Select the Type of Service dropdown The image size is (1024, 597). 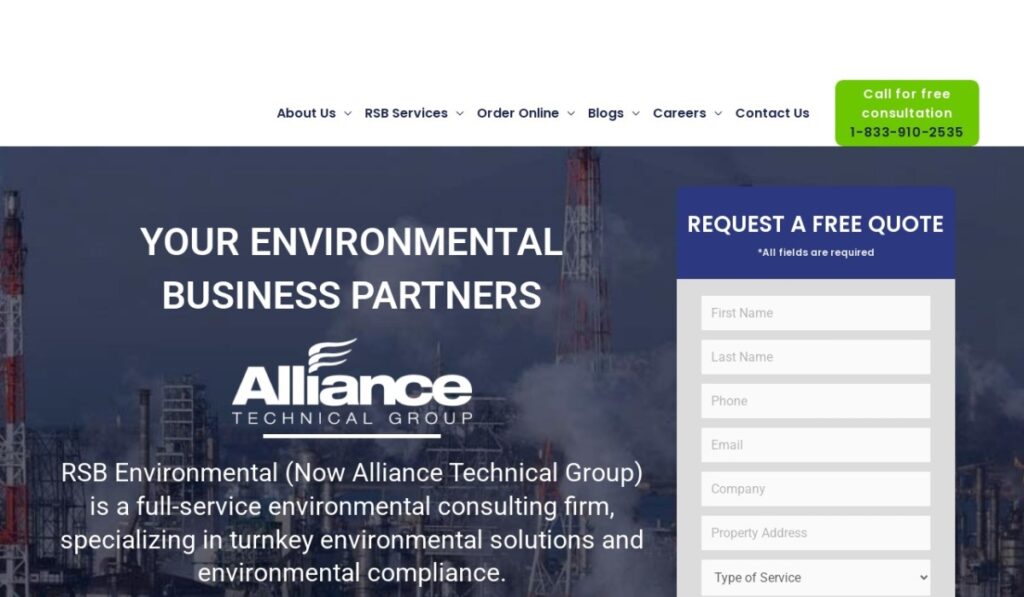[816, 577]
